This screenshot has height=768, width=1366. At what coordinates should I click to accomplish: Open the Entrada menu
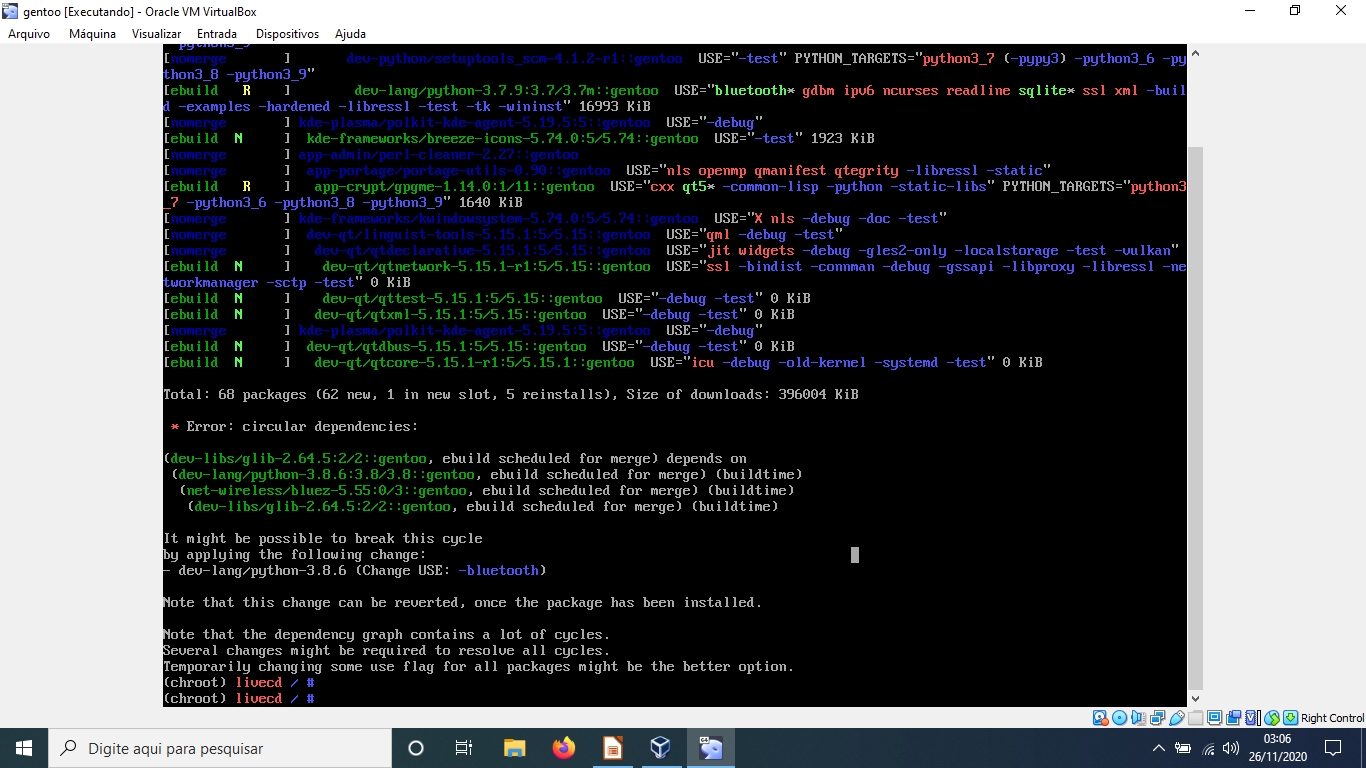(217, 34)
